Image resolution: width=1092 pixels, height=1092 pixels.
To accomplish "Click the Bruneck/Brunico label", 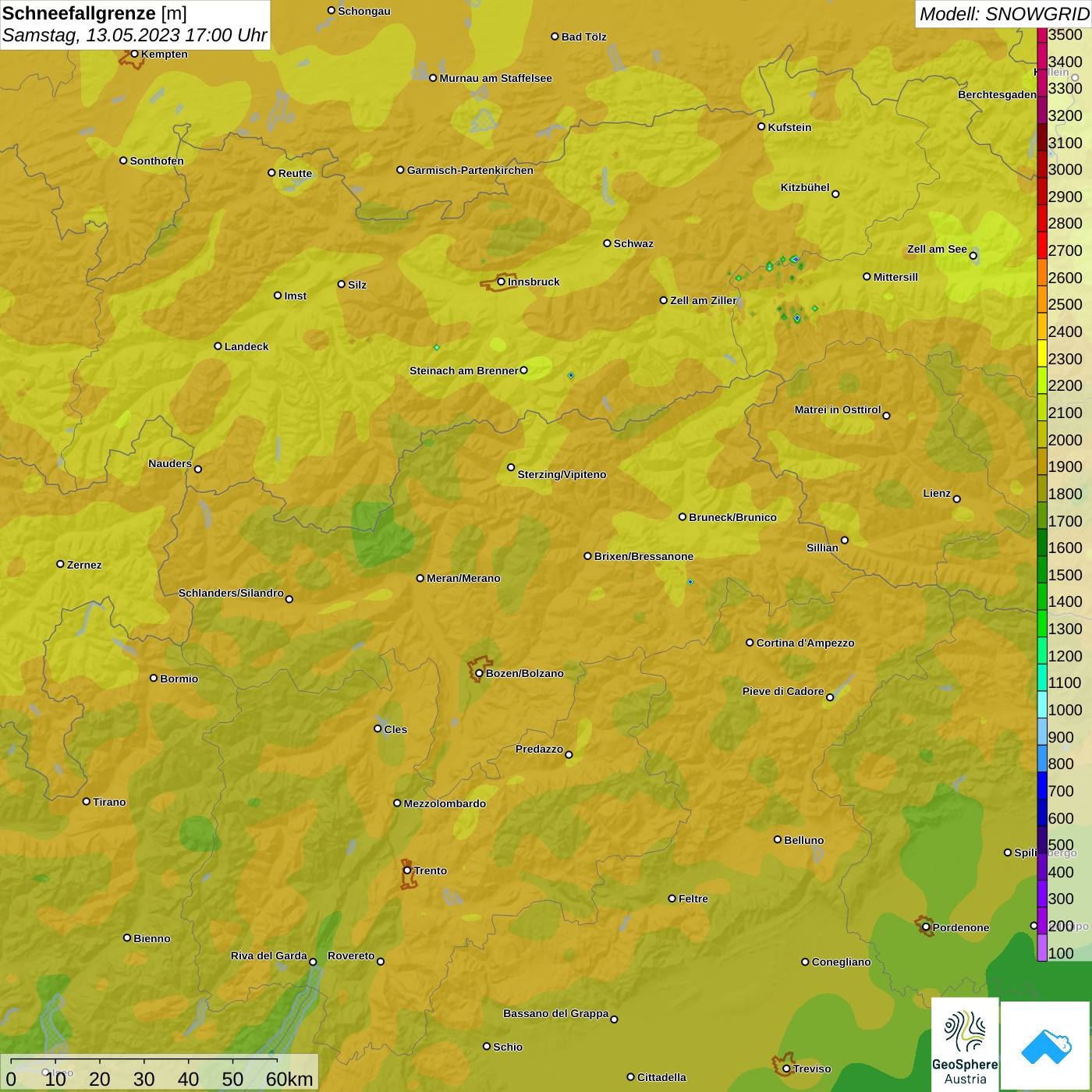I will click(732, 517).
